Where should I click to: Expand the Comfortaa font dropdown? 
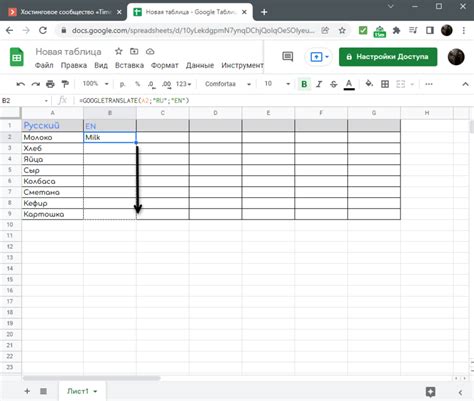(x=228, y=84)
